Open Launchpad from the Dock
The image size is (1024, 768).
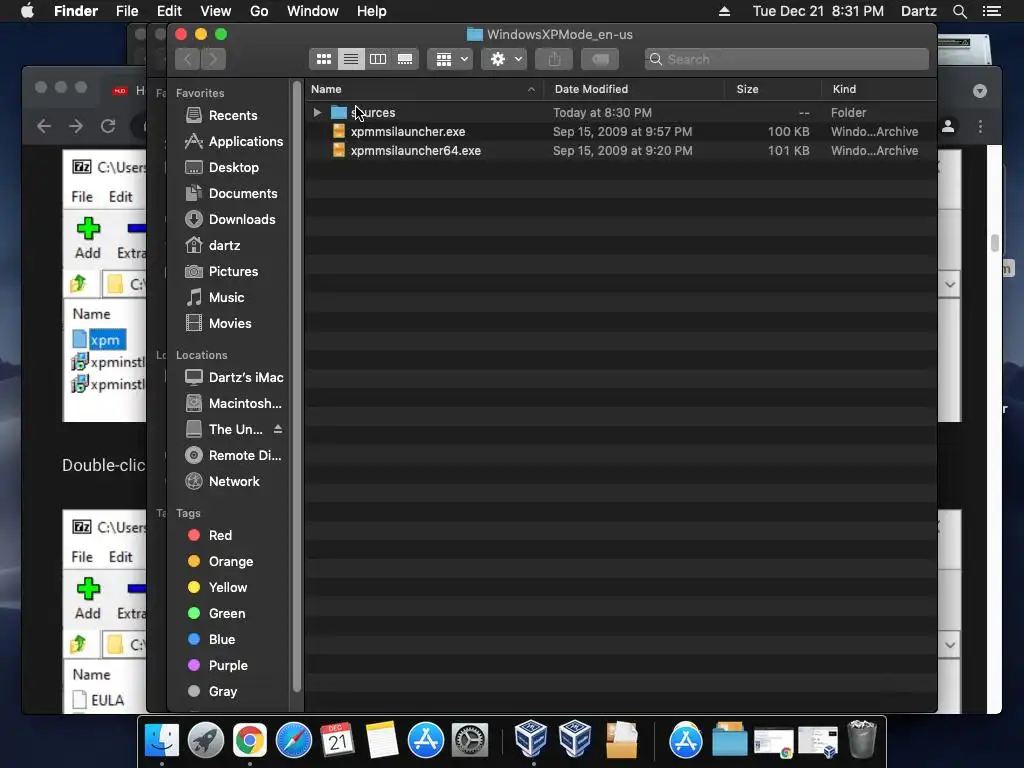click(206, 741)
